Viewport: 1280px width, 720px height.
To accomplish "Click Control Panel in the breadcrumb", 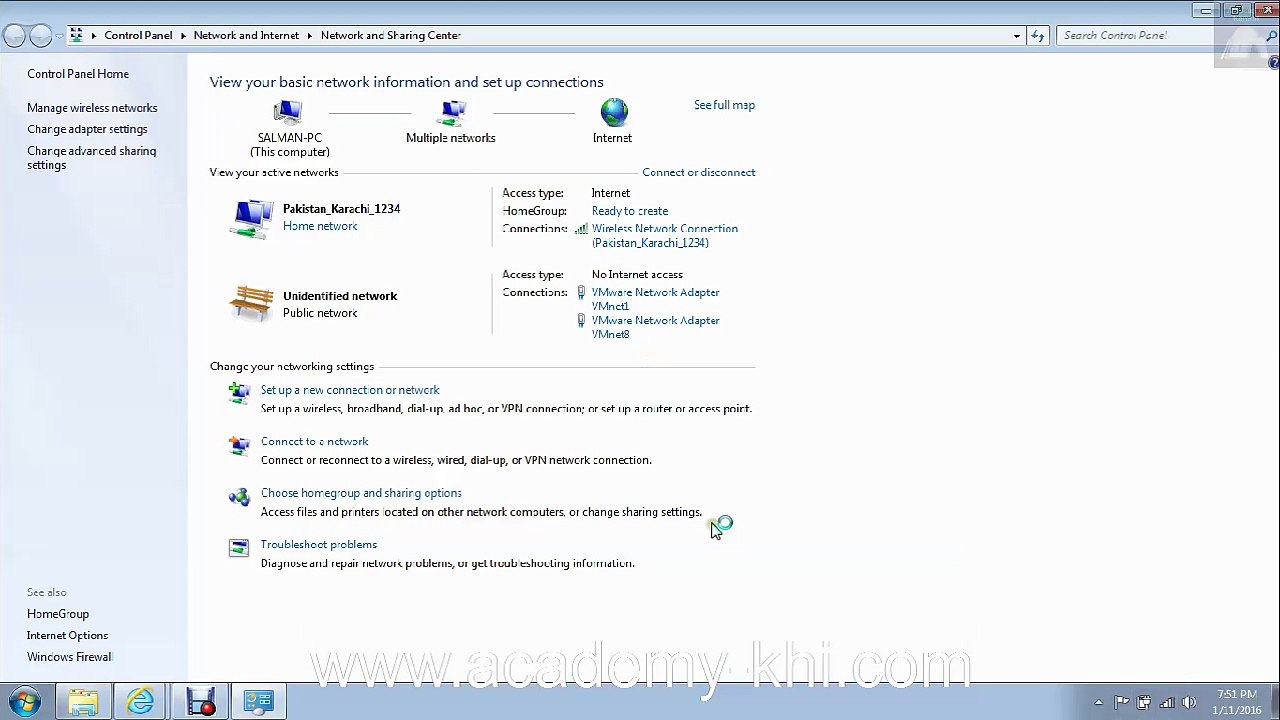I will pyautogui.click(x=138, y=35).
